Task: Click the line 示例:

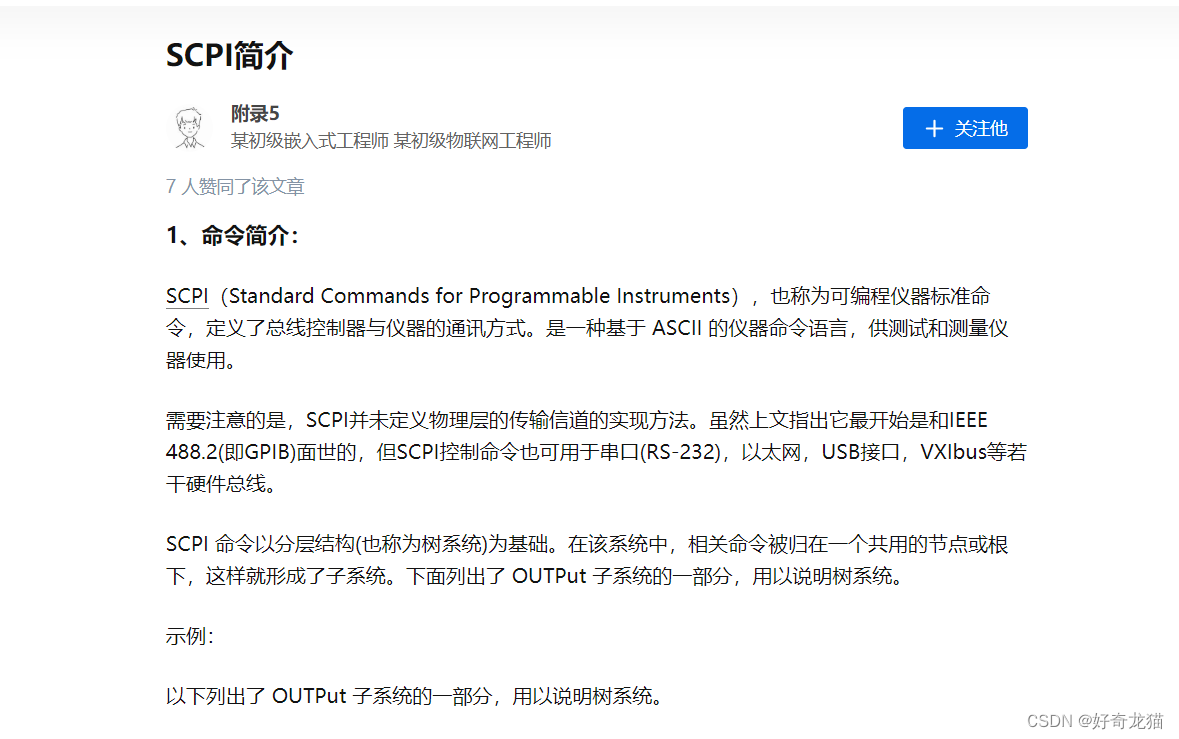Action: point(189,637)
